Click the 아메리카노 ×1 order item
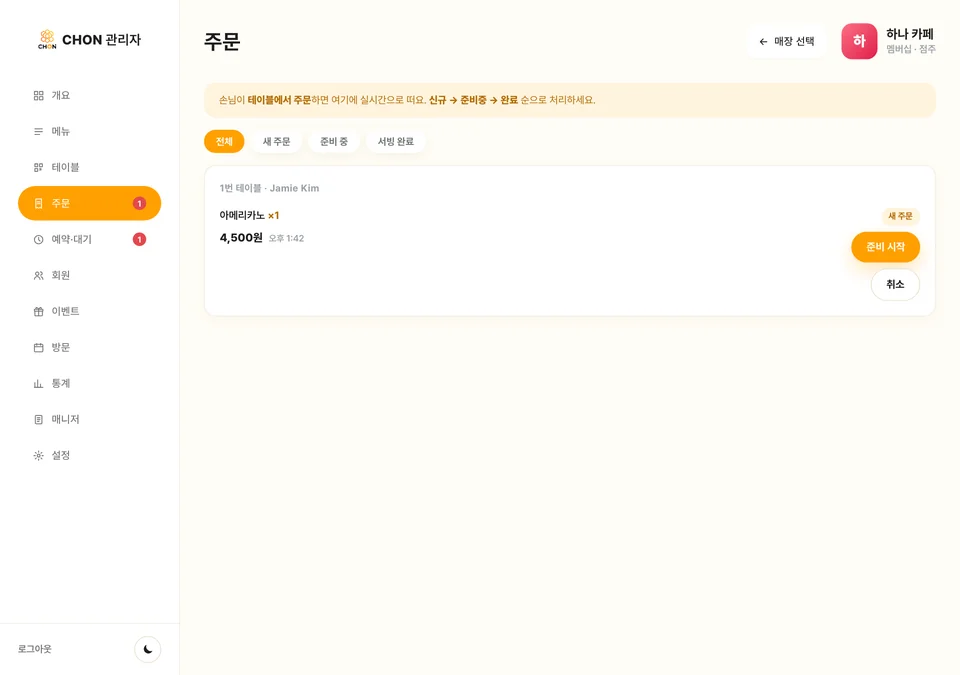 249,215
